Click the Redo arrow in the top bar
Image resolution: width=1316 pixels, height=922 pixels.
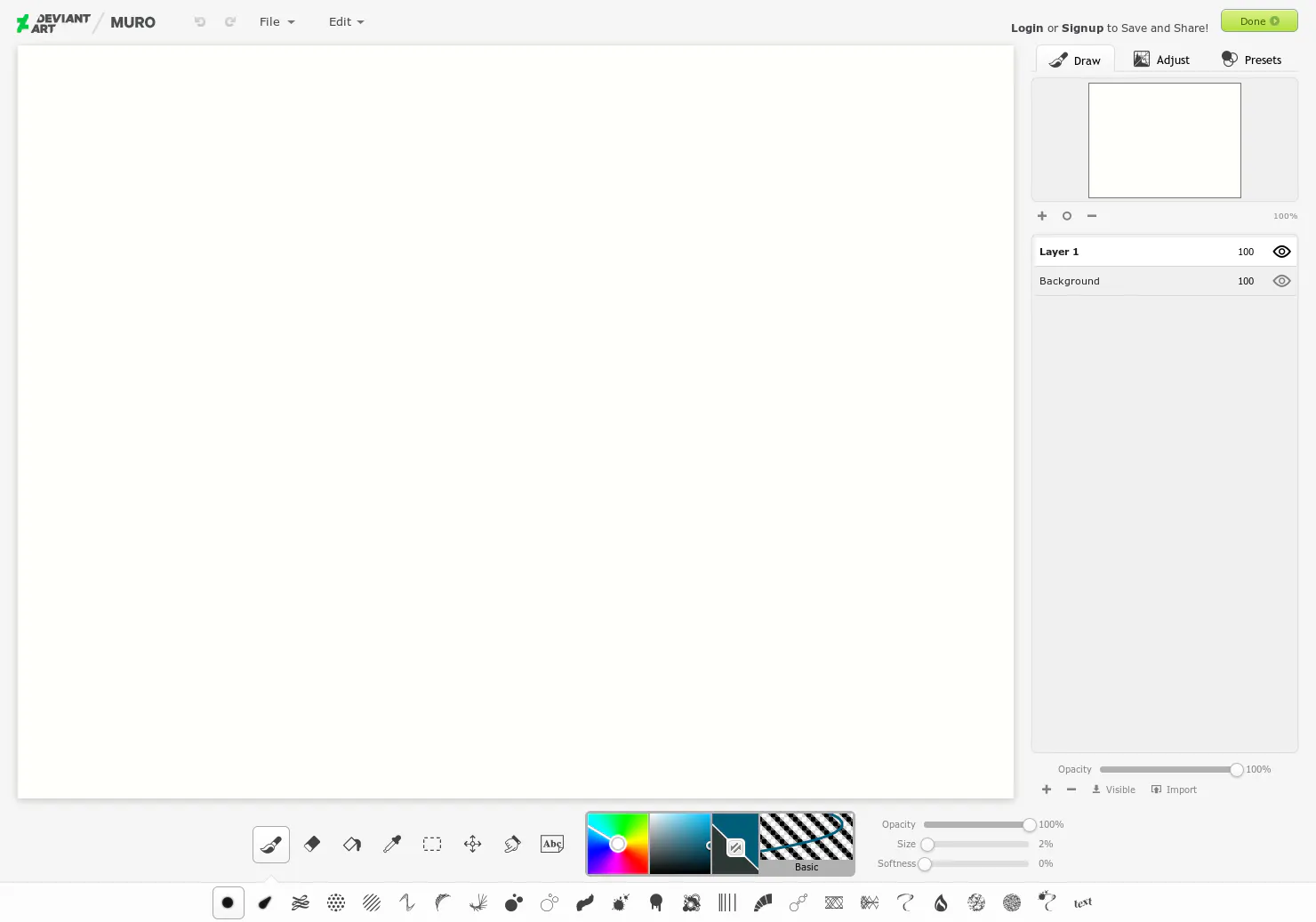230,21
